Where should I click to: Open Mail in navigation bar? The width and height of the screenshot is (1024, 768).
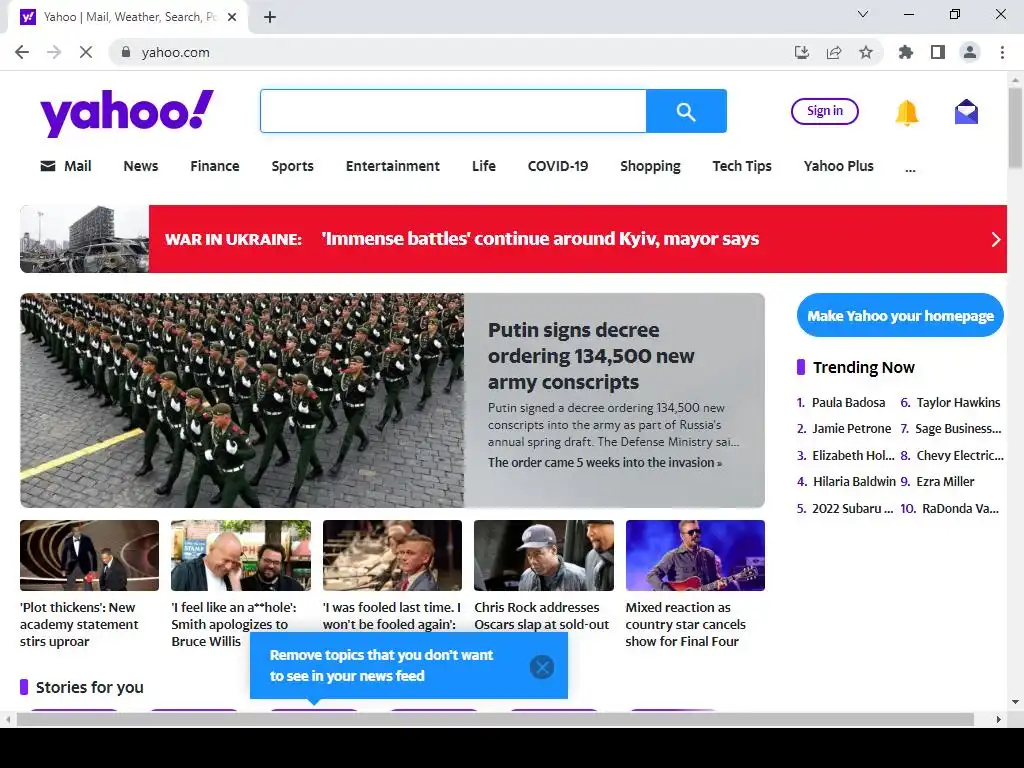[x=66, y=166]
